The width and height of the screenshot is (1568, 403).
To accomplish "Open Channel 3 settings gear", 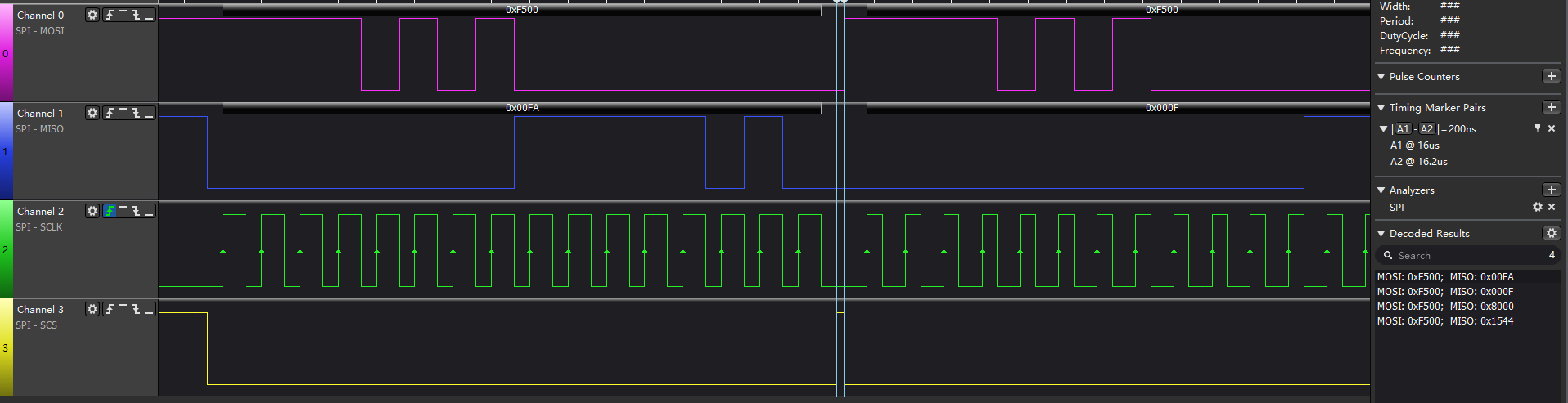I will [92, 309].
